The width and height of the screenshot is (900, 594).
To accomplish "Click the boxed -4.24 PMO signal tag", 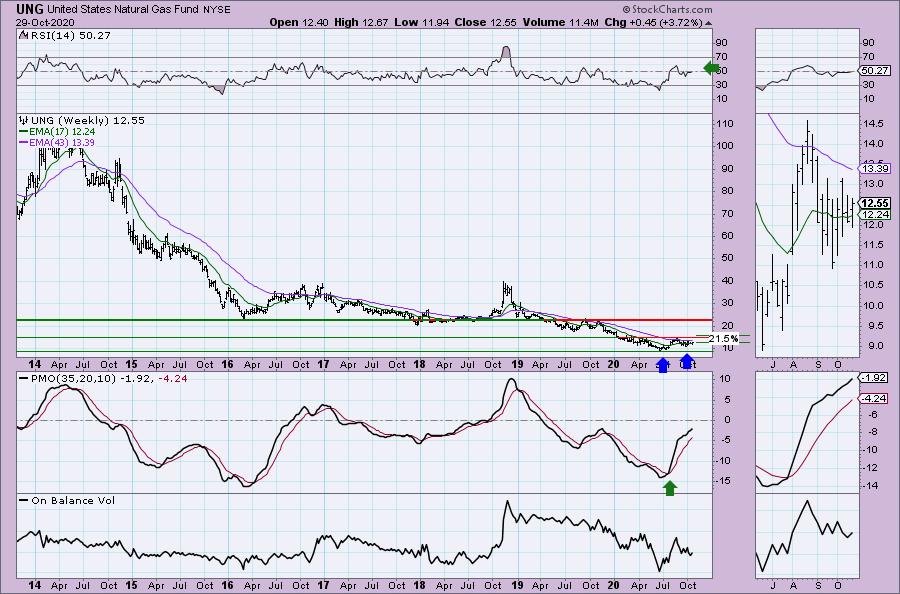I will (874, 398).
